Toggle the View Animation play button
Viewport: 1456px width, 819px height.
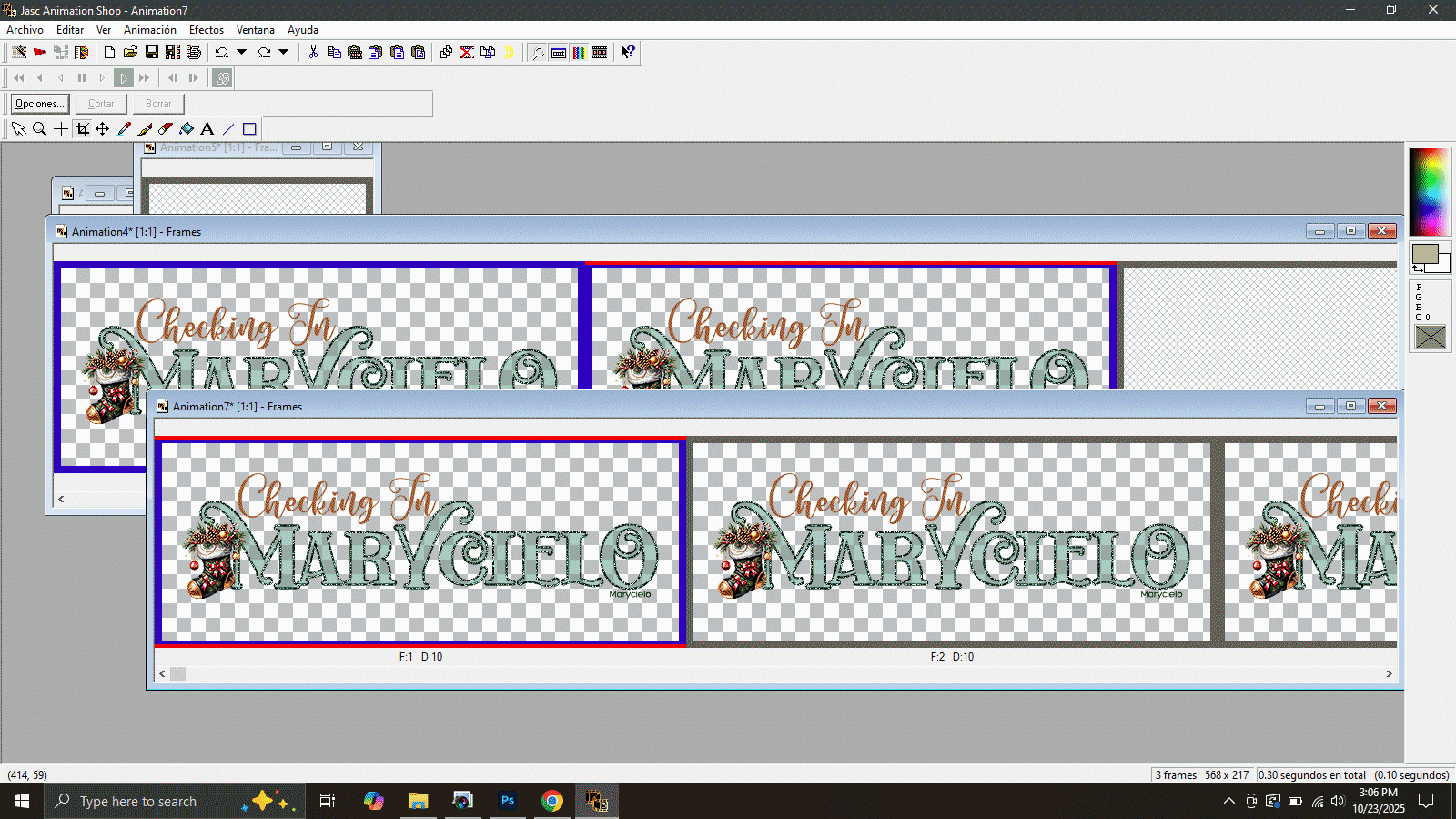coord(124,78)
